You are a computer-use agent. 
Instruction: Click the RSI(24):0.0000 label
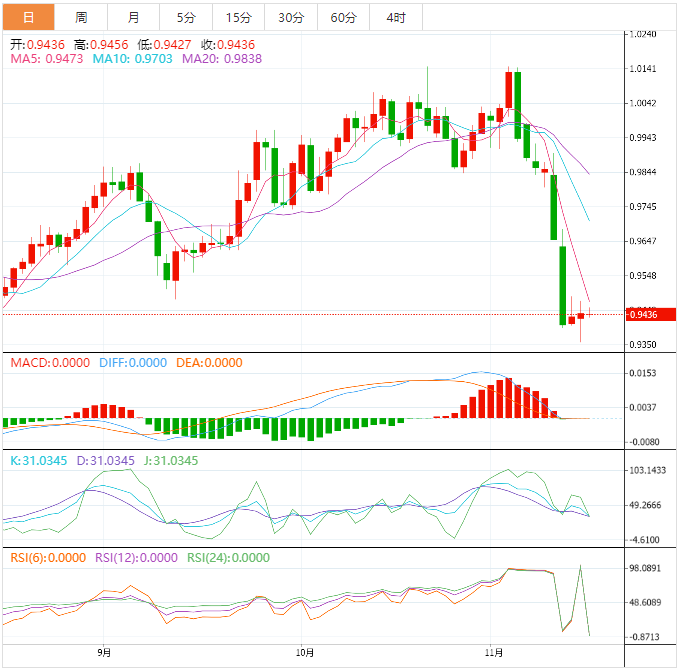pos(228,558)
